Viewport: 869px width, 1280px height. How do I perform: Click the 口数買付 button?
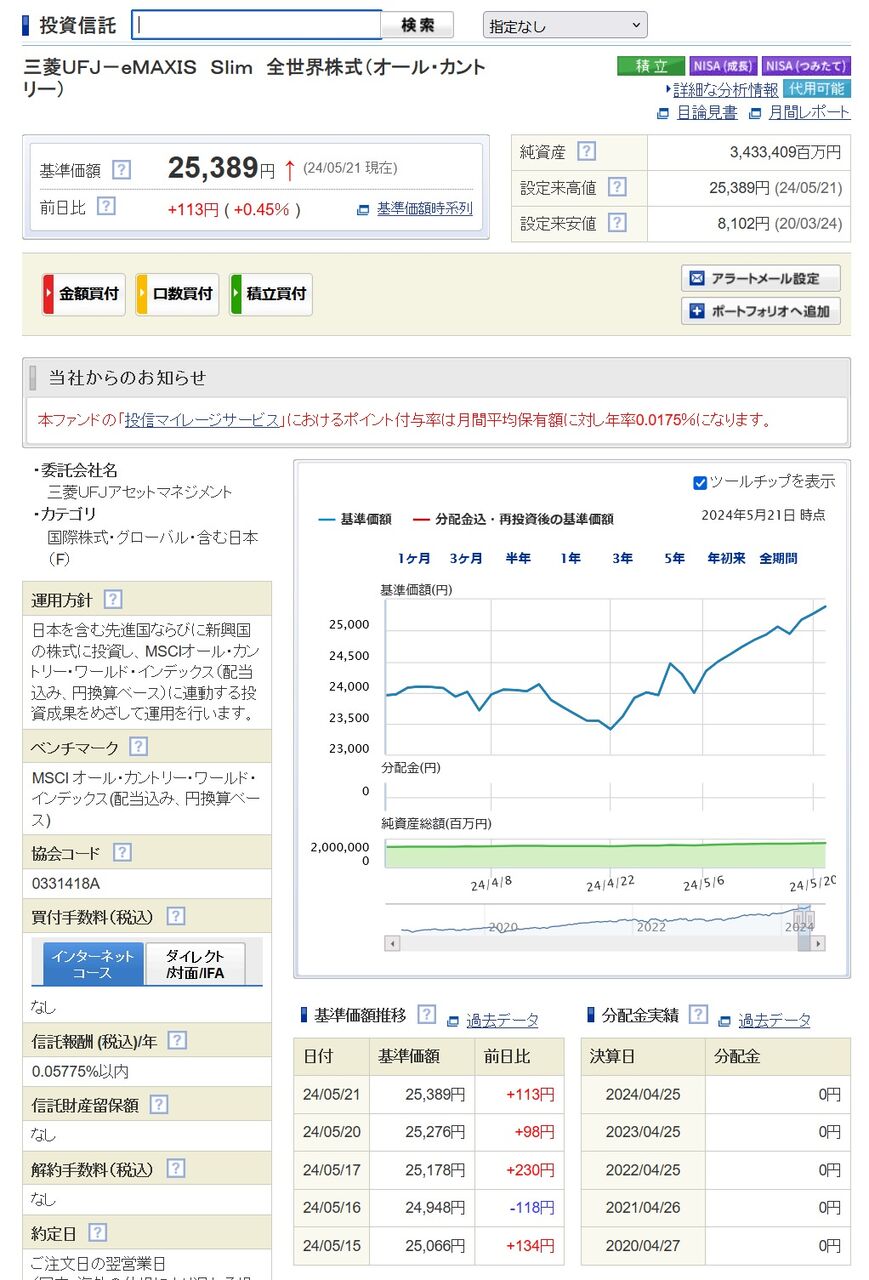click(177, 294)
